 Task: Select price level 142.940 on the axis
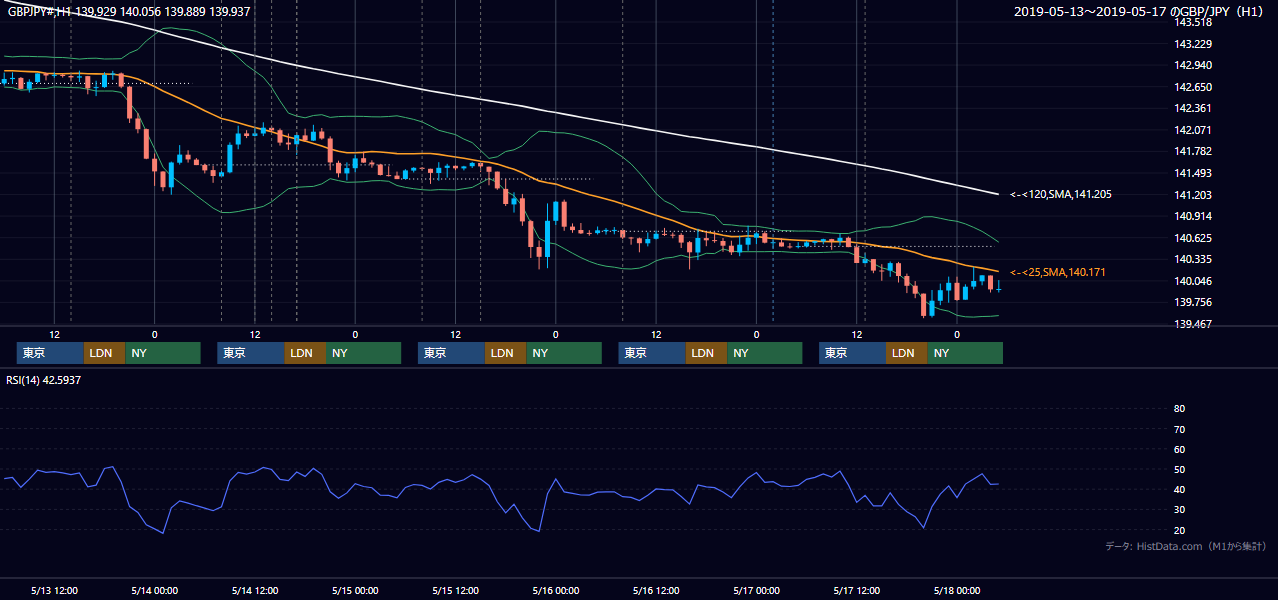[x=1192, y=65]
